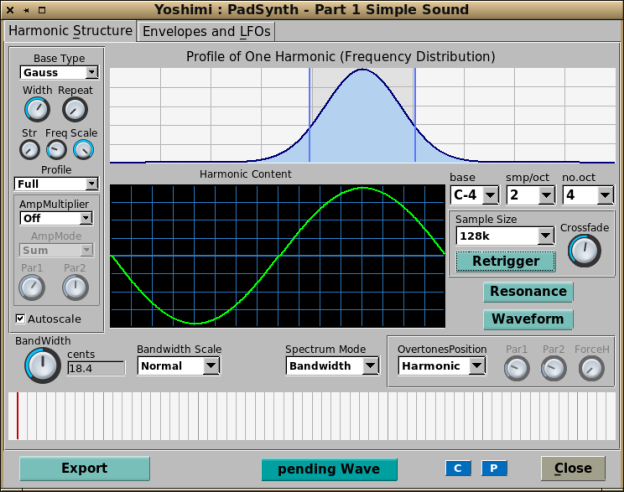Click the cents value field
Screen dimensions: 624x492
(95, 368)
